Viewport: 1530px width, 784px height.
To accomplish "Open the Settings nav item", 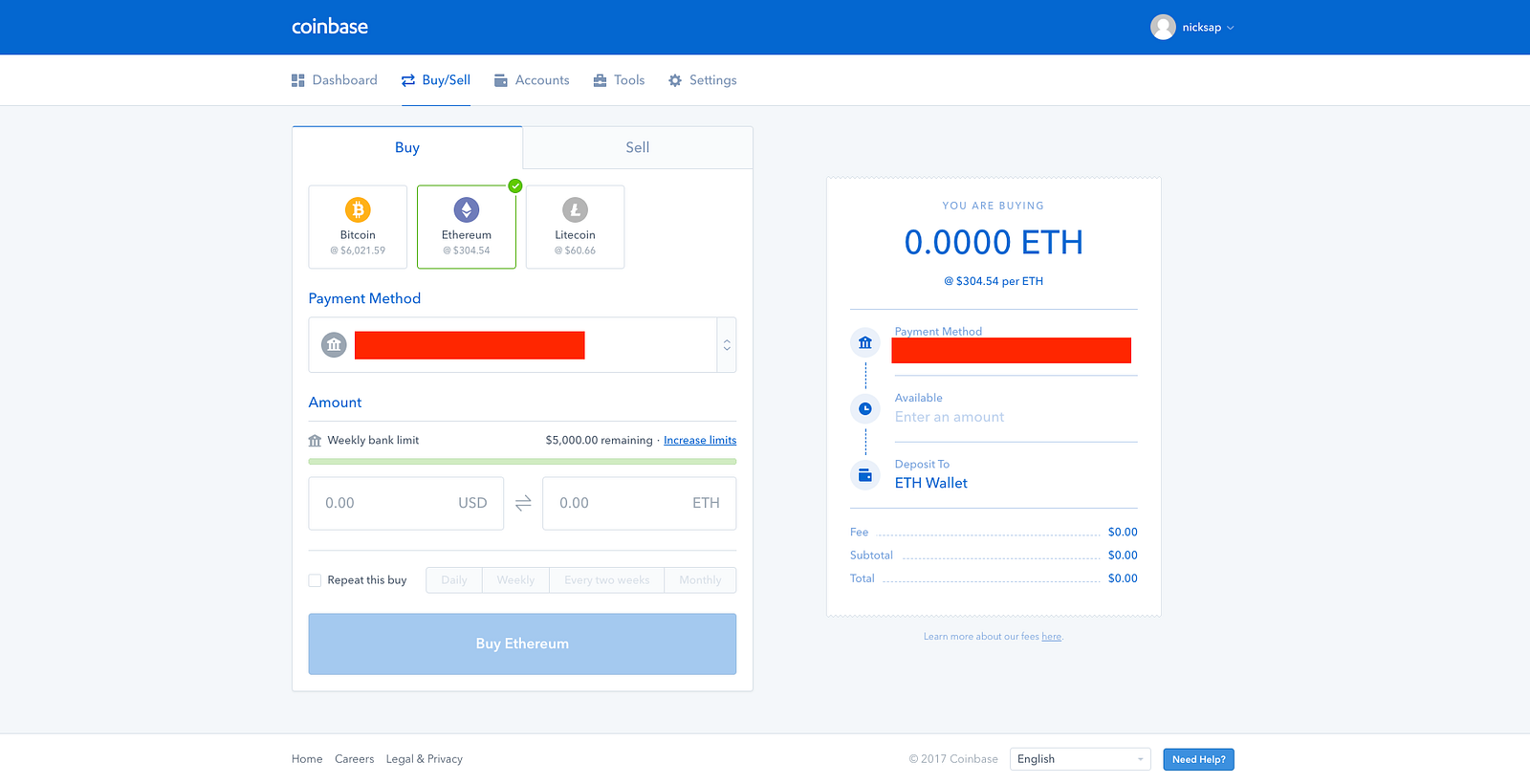I will (x=703, y=80).
